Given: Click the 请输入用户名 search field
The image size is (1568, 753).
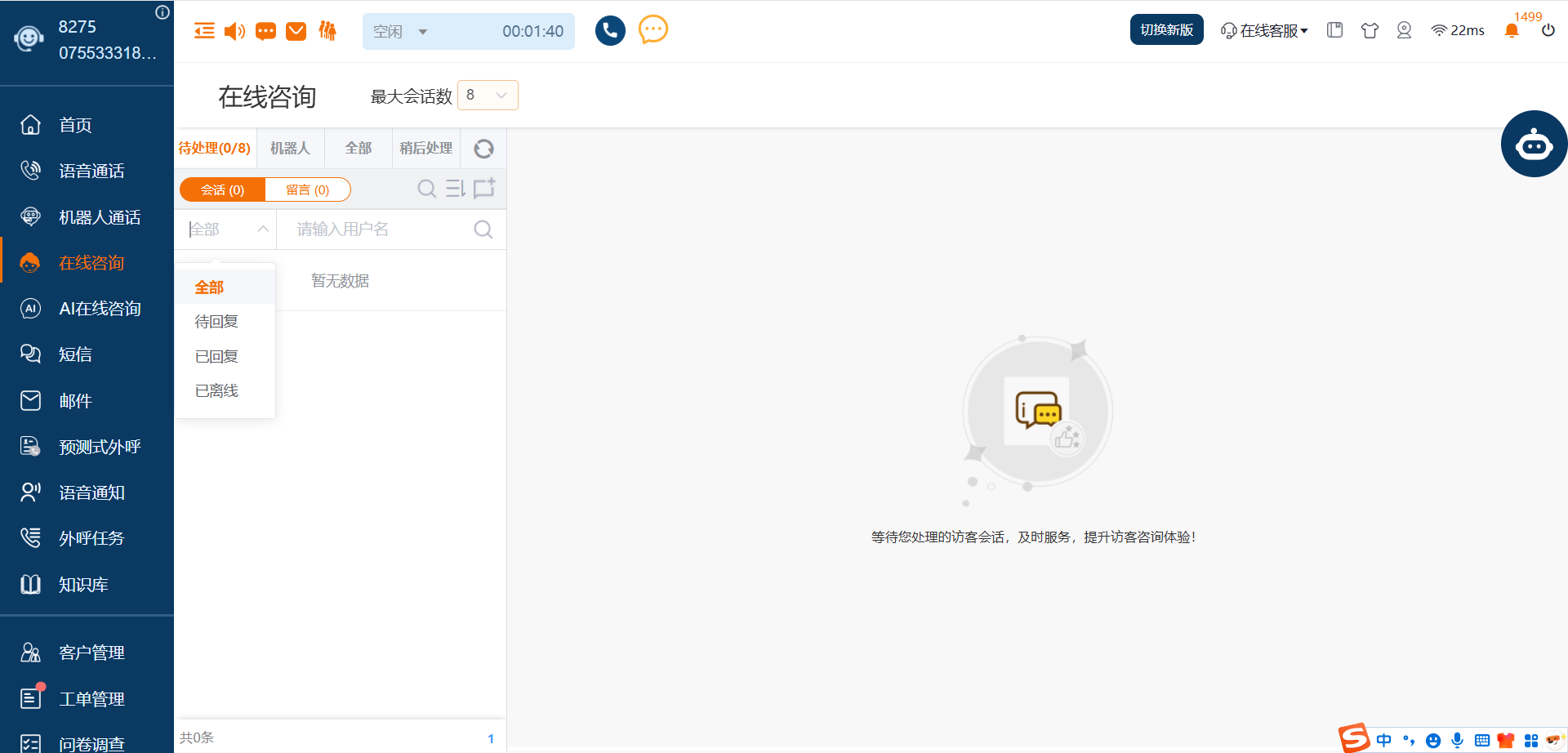Looking at the screenshot, I should tap(380, 229).
